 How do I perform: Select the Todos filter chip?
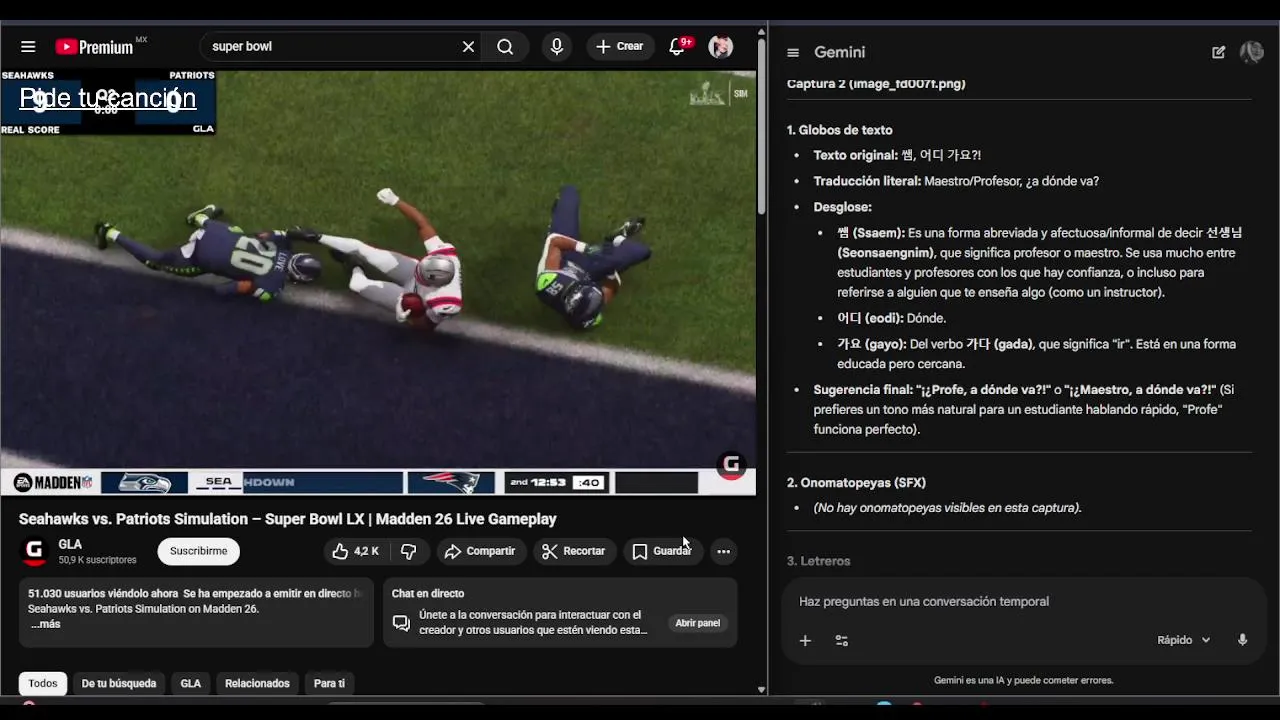pyautogui.click(x=43, y=684)
